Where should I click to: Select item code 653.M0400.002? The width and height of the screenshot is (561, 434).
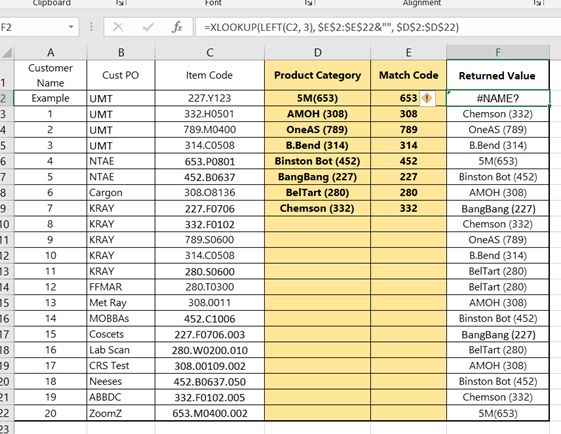210,413
